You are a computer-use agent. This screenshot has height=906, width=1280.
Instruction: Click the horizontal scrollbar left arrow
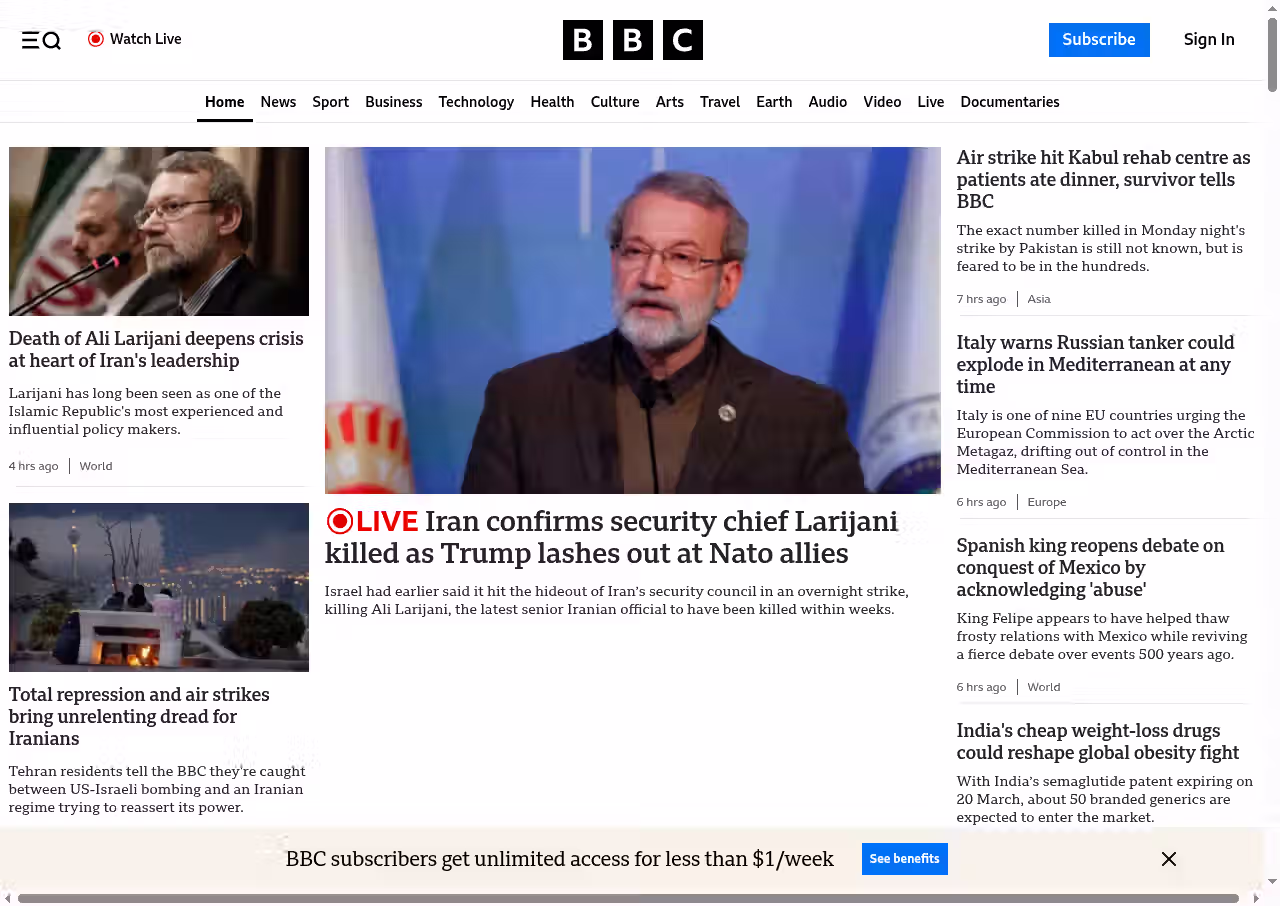click(8, 898)
